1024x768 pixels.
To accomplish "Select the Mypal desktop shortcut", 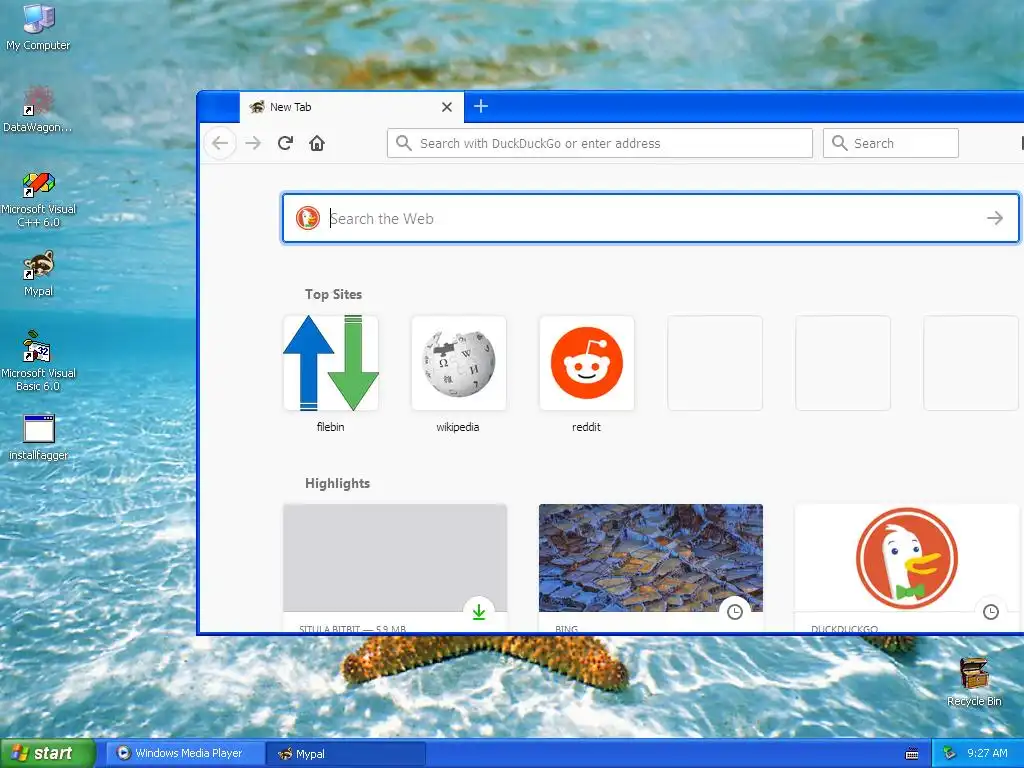I will pyautogui.click(x=39, y=274).
